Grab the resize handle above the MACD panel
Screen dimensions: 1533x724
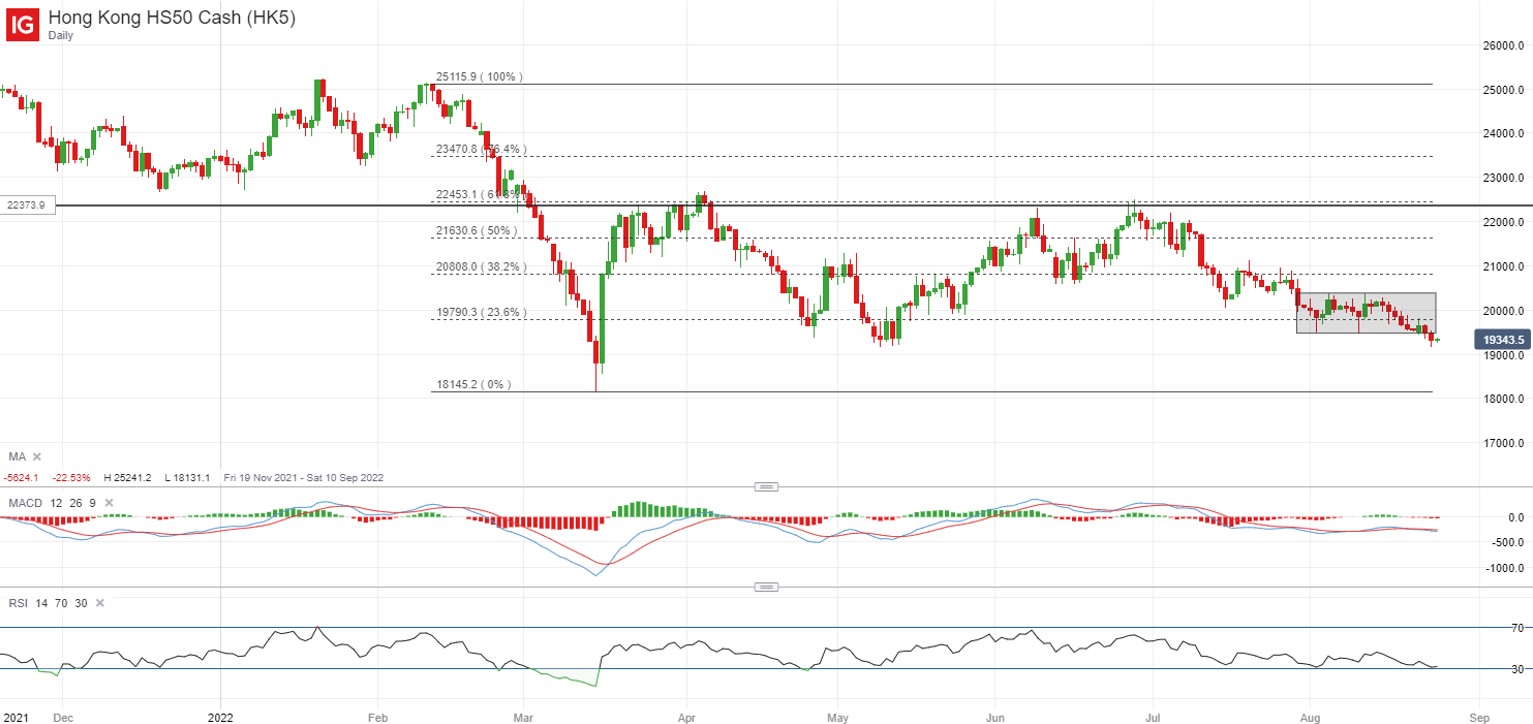tap(766, 487)
